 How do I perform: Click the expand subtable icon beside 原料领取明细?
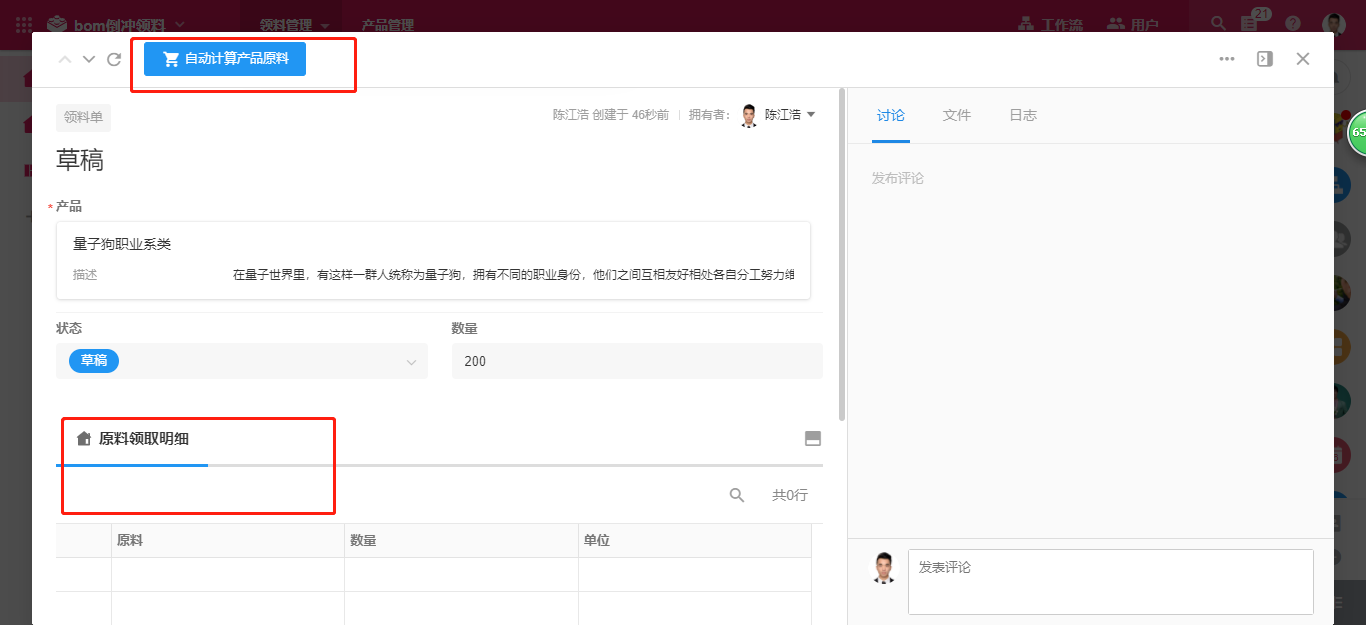point(812,438)
